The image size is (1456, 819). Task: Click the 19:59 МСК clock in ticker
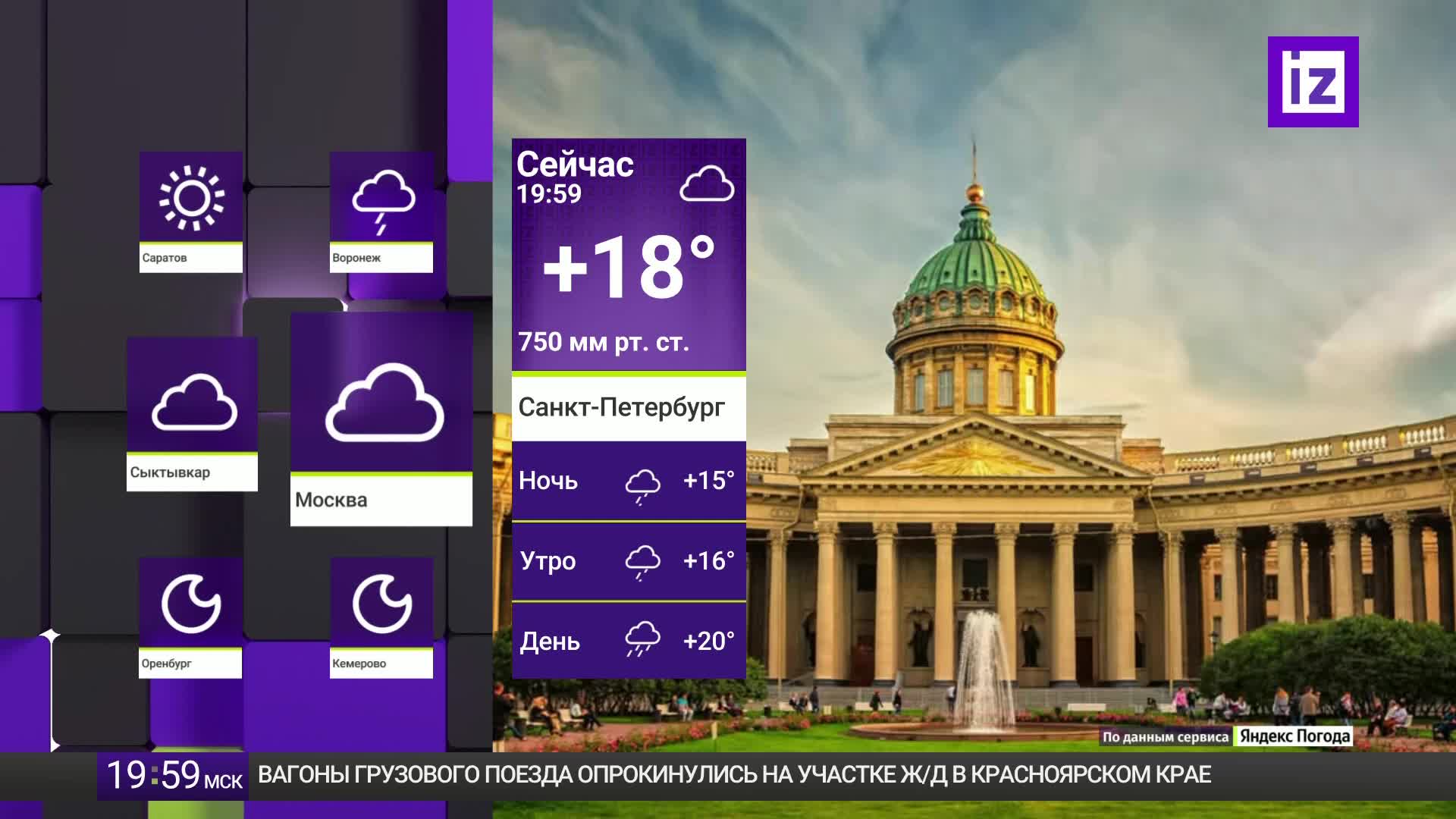[x=174, y=776]
